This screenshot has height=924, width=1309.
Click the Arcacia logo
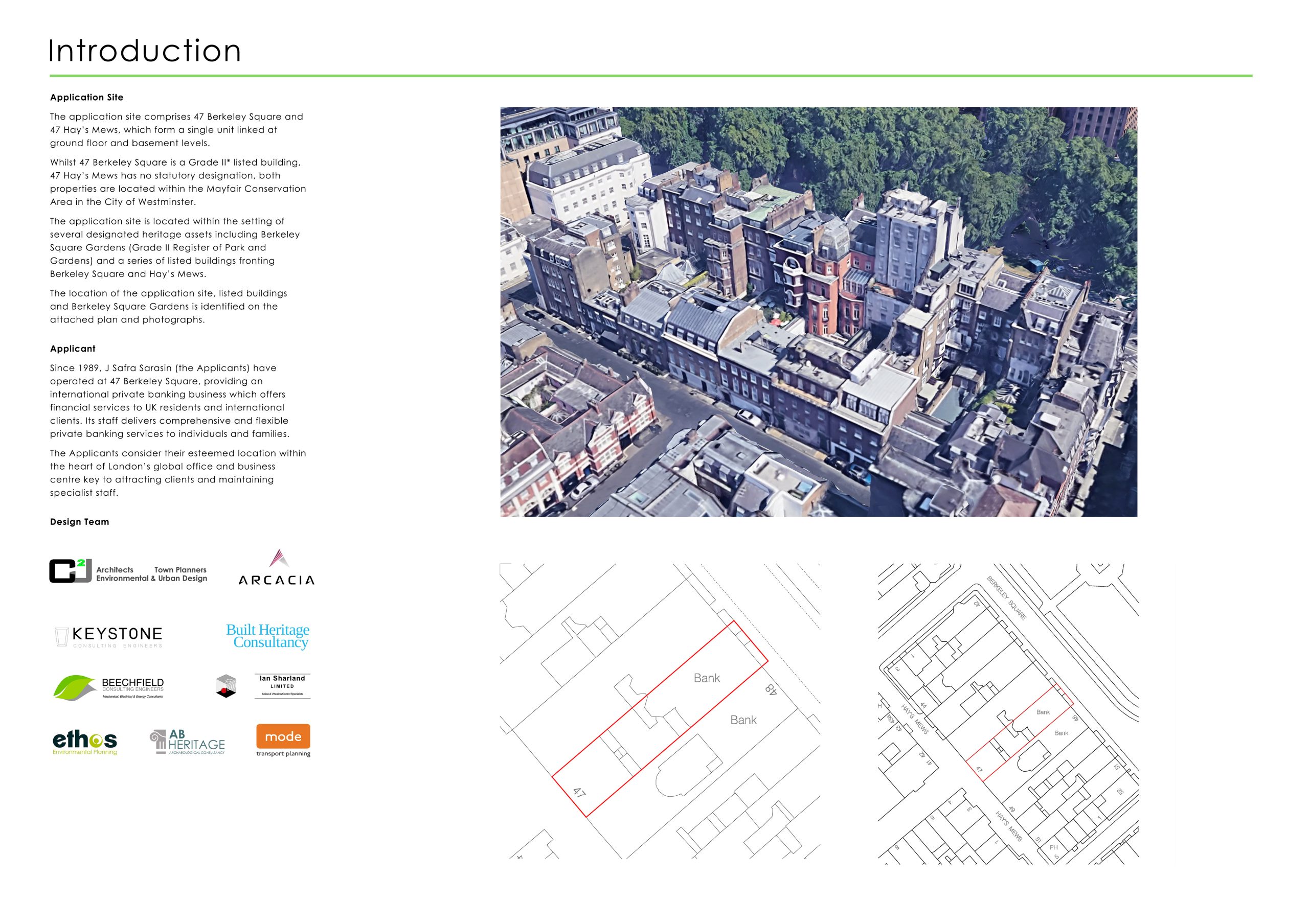tap(277, 567)
